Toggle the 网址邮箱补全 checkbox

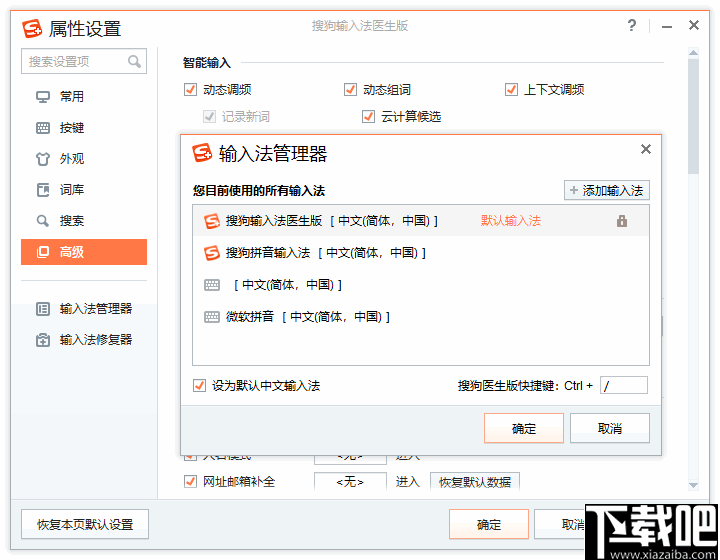[x=190, y=482]
